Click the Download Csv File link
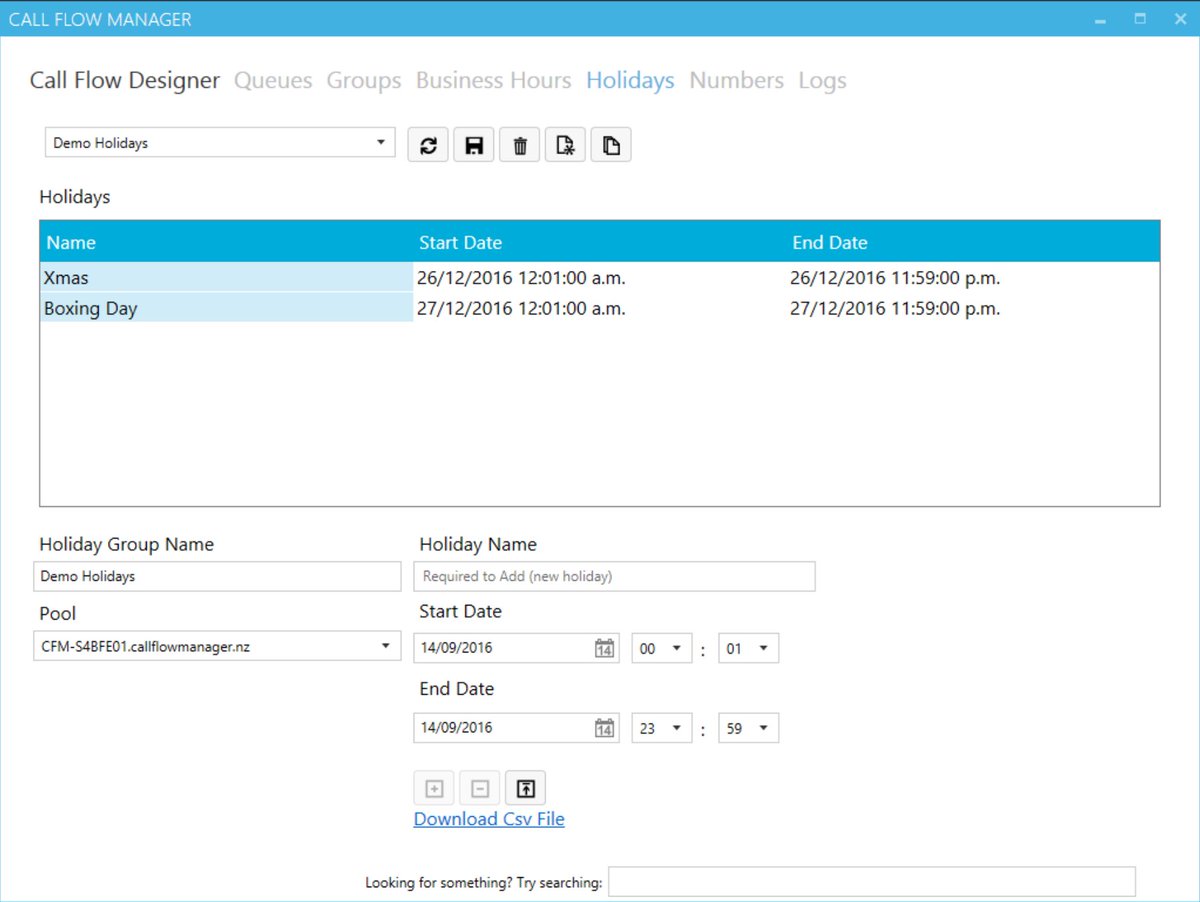1200x902 pixels. pyautogui.click(x=489, y=819)
